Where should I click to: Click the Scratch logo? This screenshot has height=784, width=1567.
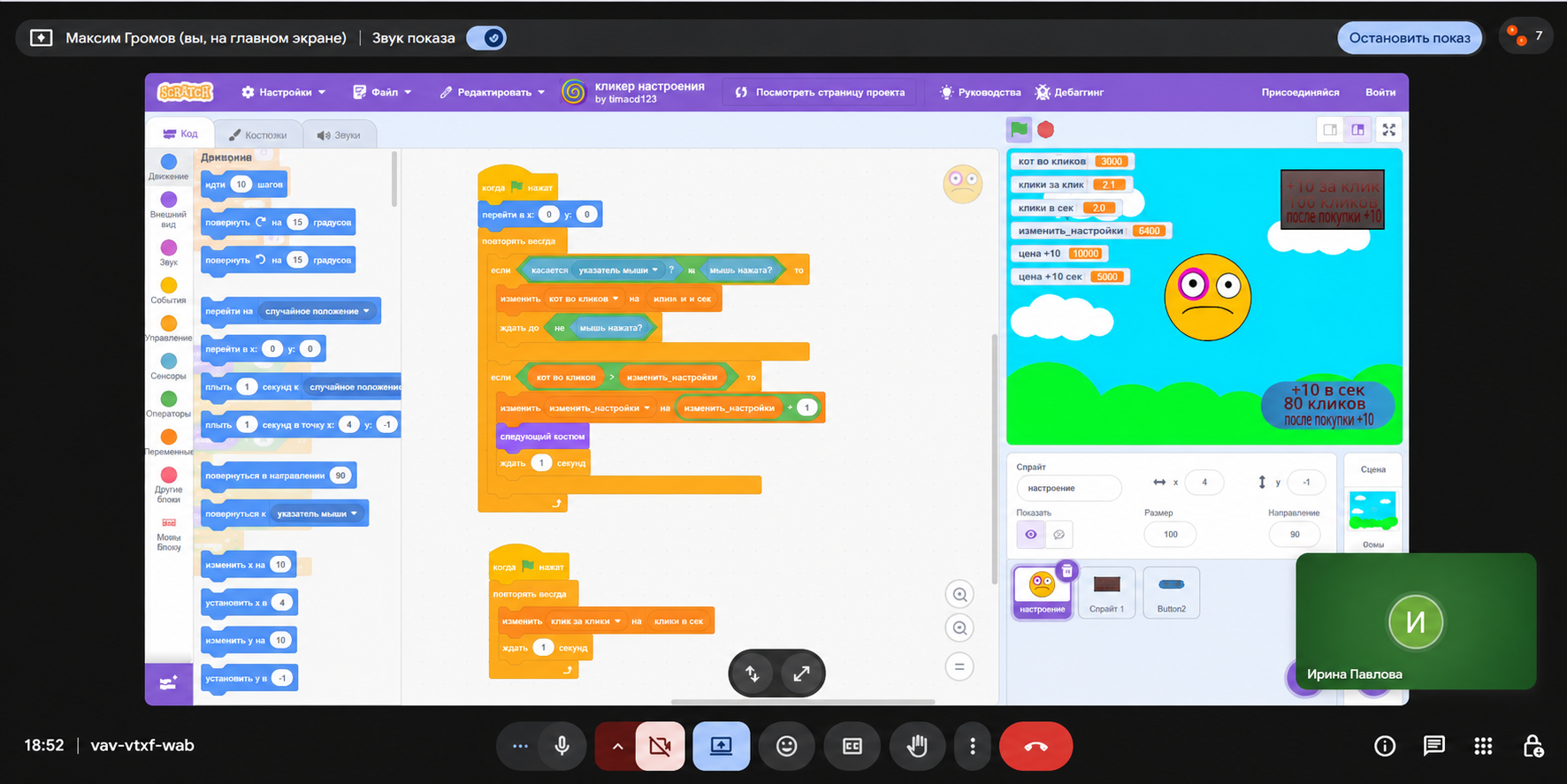tap(186, 92)
